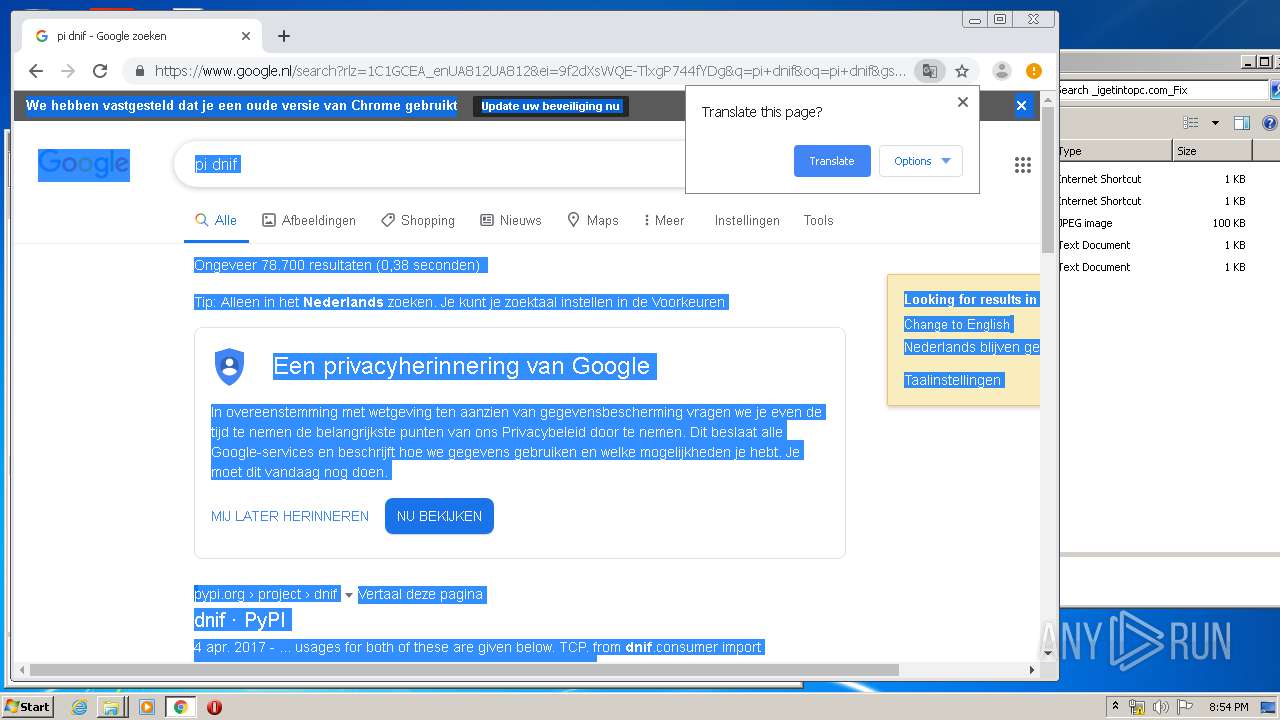Image resolution: width=1280 pixels, height=720 pixels.
Task: Open the translate Options dropdown
Action: pos(921,161)
